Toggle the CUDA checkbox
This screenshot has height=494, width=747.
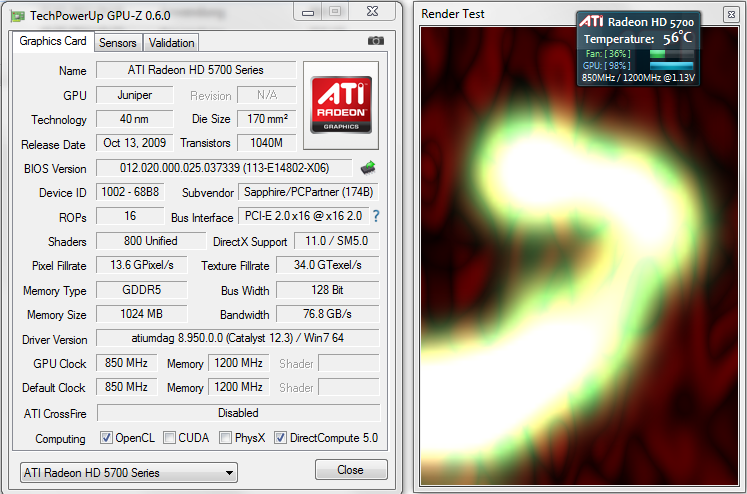169,437
